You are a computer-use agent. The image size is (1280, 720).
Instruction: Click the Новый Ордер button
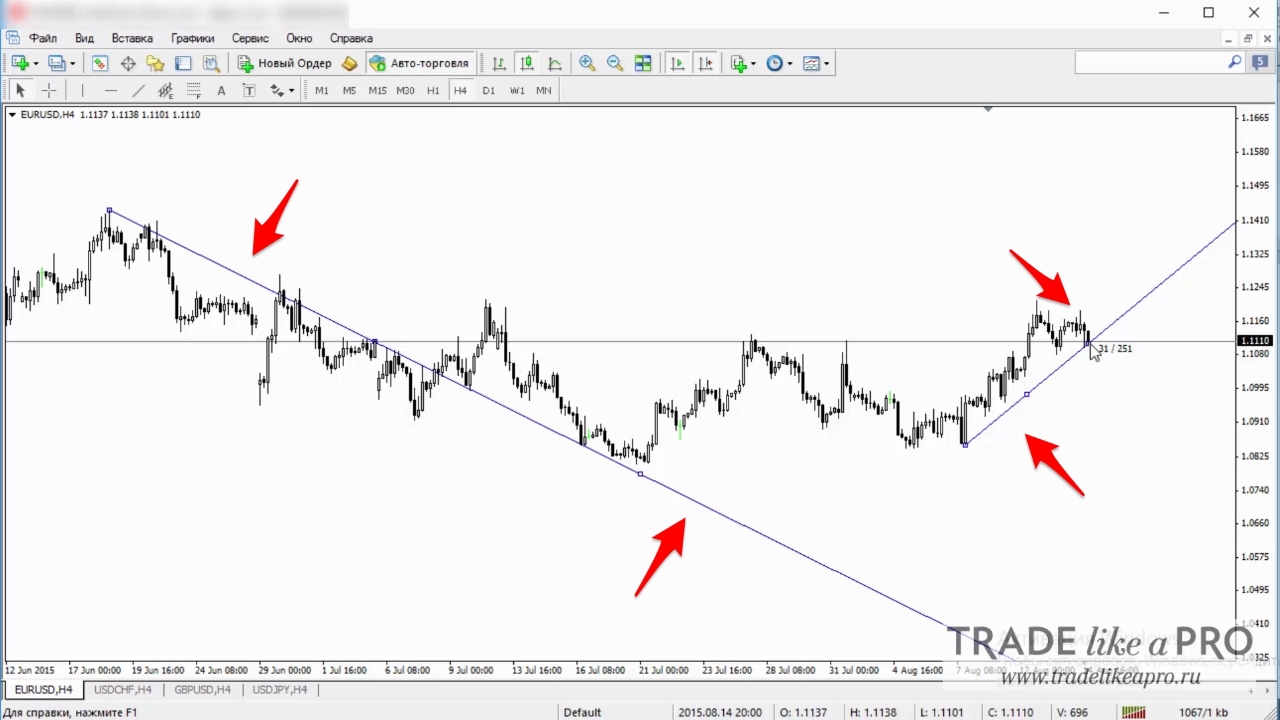click(284, 63)
